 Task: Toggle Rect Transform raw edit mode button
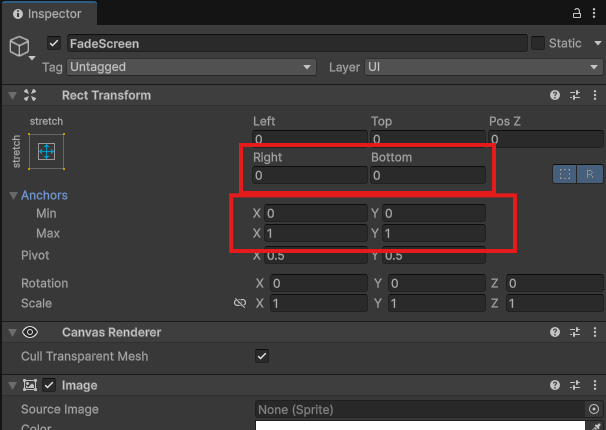[590, 174]
